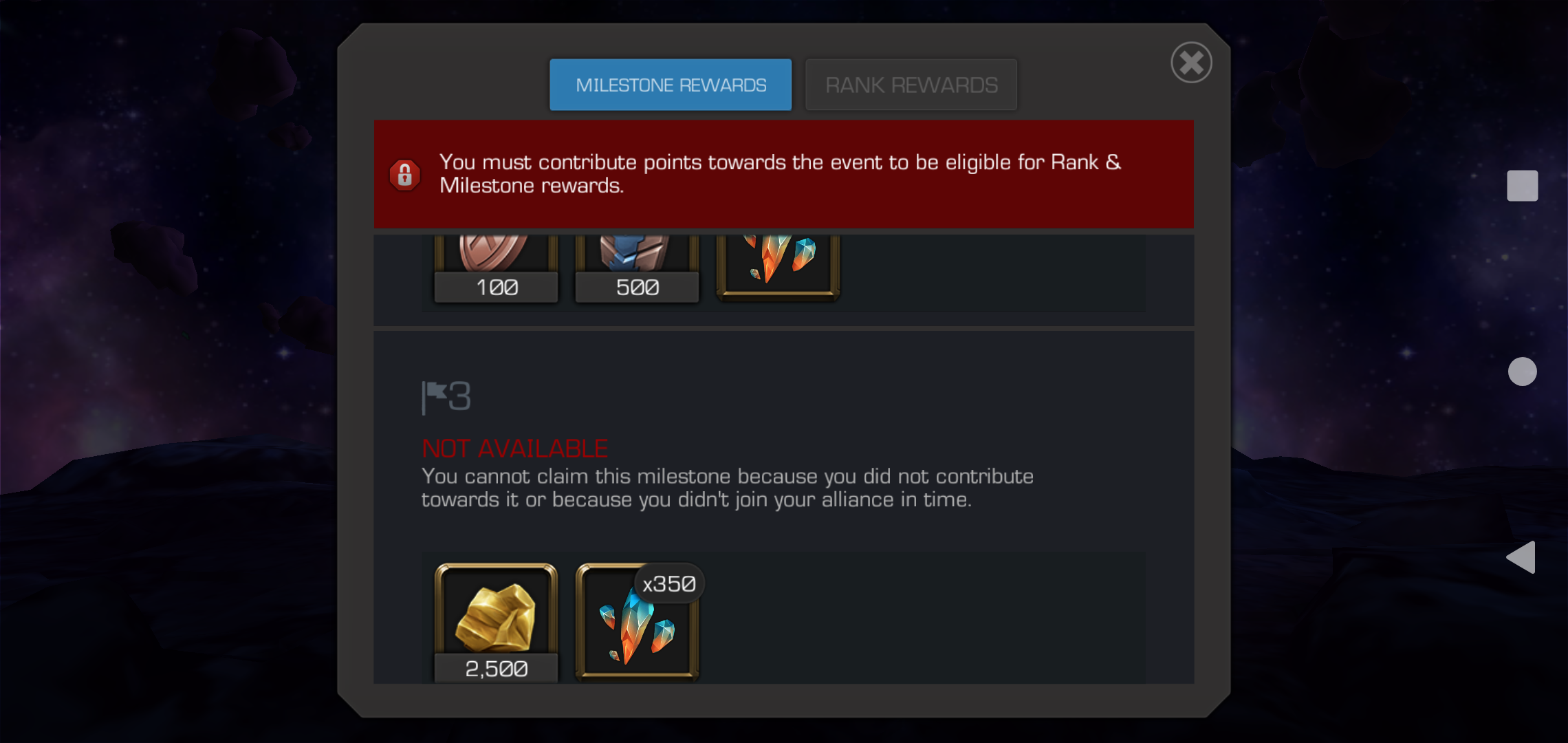Tap the Android home circle button

[1522, 371]
